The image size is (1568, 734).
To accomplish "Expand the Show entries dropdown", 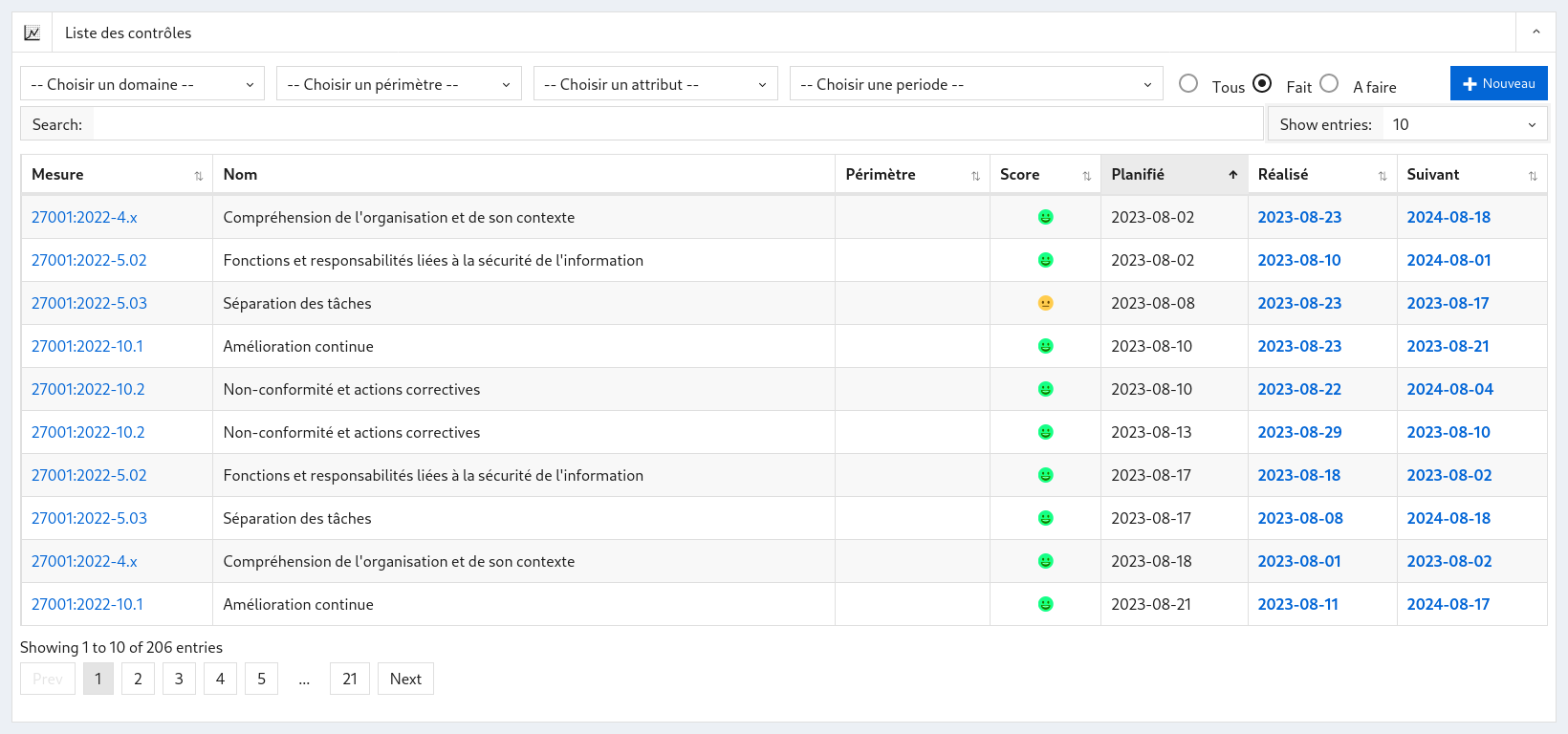I will tap(1463, 124).
